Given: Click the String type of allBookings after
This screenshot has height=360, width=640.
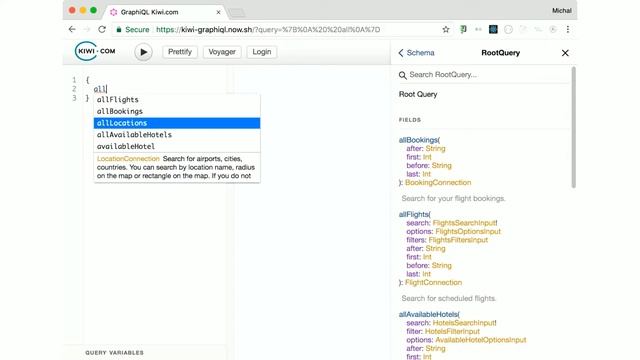Looking at the screenshot, I should [435, 149].
